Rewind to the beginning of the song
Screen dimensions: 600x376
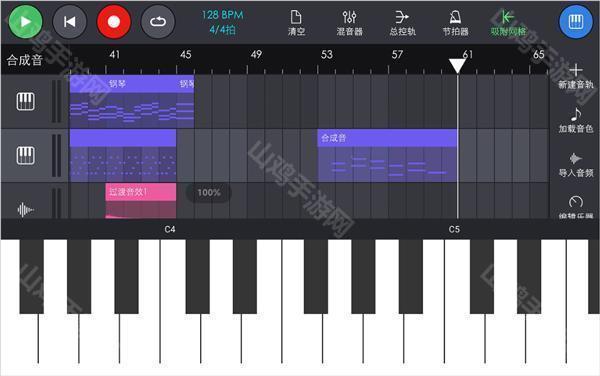pyautogui.click(x=69, y=22)
